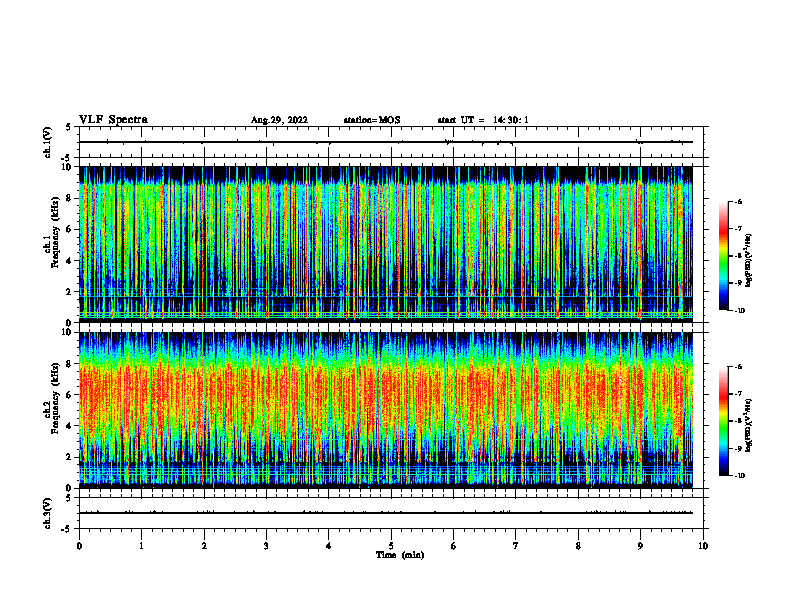Click the "6" kHz tick of ch.2 frequency axis
Screen dimensions: 792x612
70,395
